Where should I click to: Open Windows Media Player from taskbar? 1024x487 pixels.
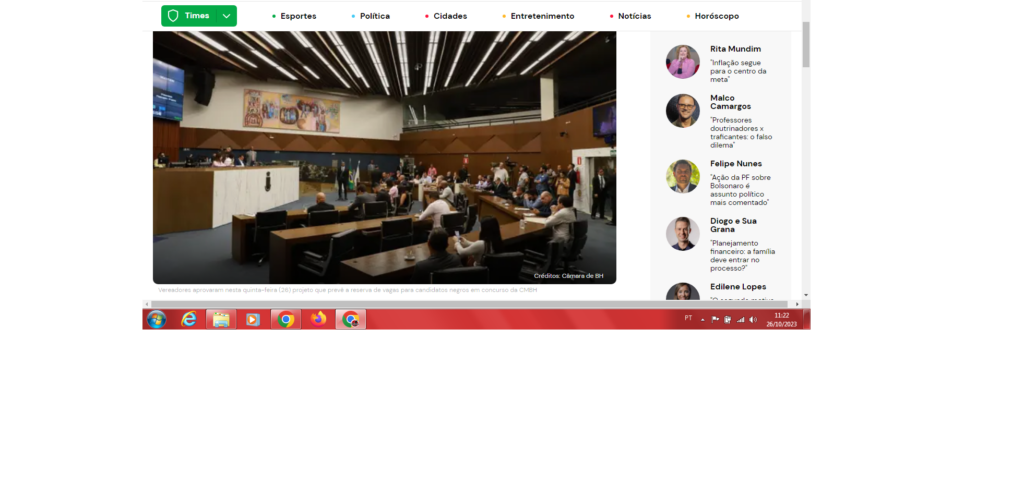pyautogui.click(x=253, y=319)
